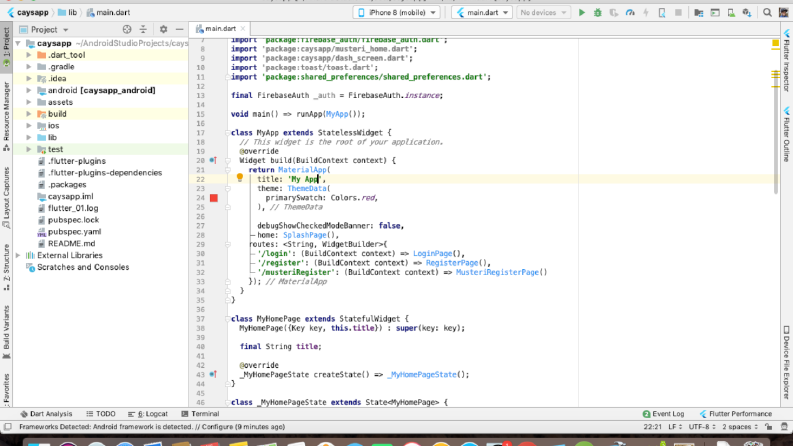
Task: Open the Resource Manager tool window
Action: point(6,116)
